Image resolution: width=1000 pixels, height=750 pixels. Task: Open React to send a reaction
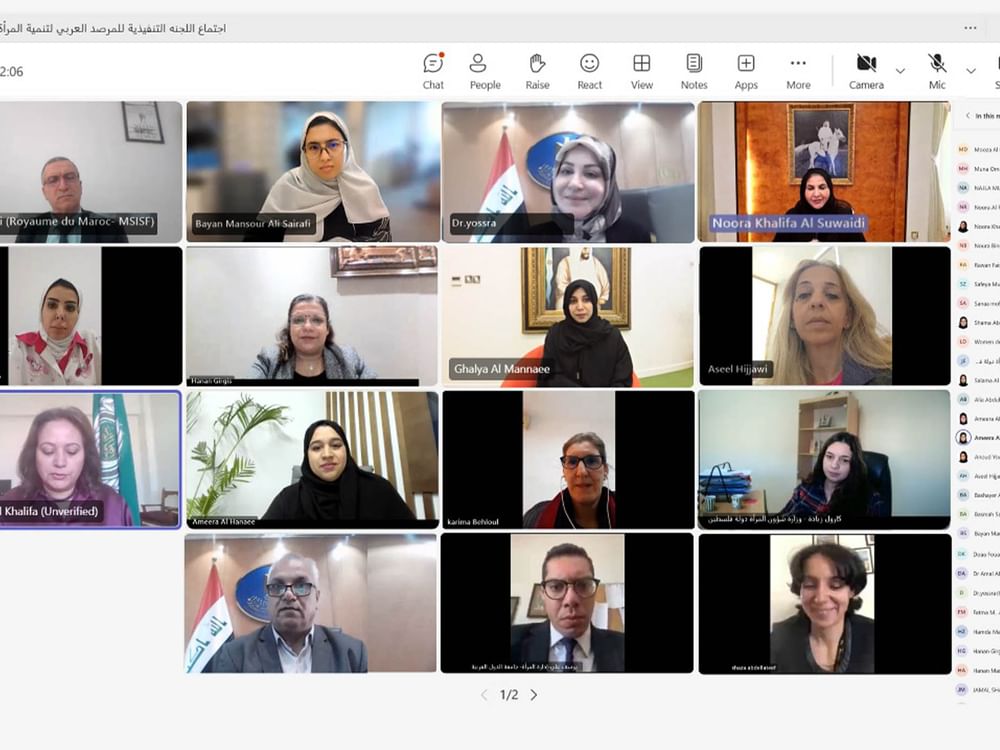[x=589, y=70]
